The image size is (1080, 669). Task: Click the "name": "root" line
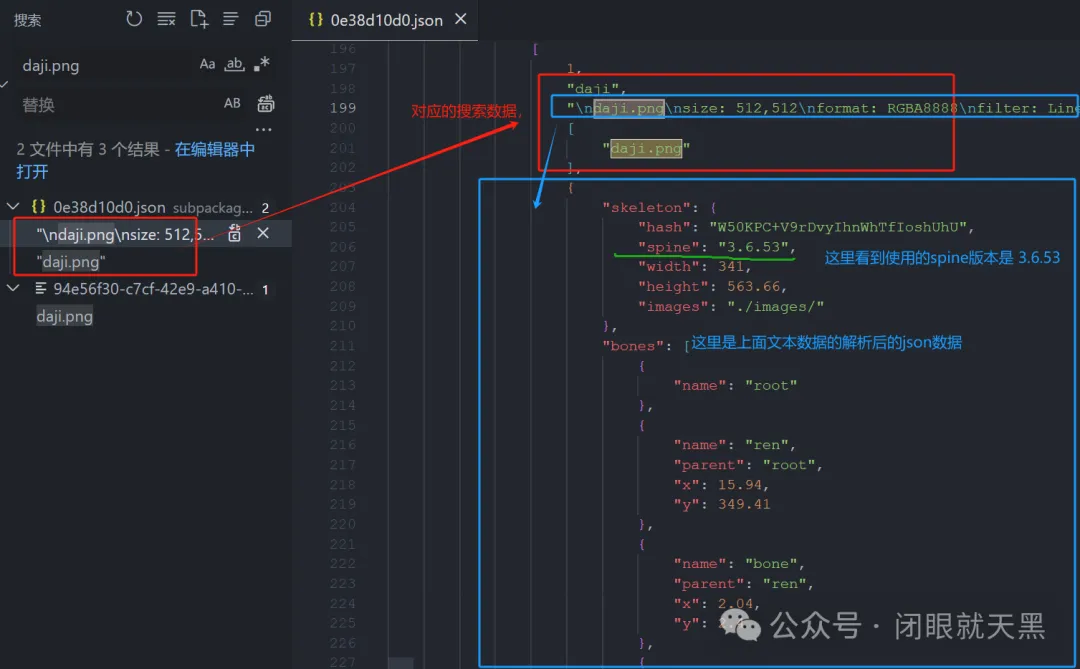(735, 385)
